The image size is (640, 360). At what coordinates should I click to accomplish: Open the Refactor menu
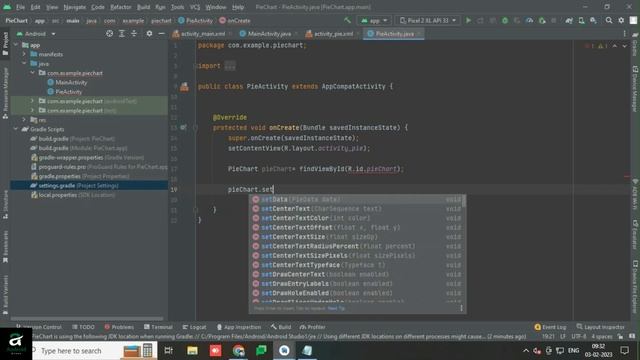[120, 7]
